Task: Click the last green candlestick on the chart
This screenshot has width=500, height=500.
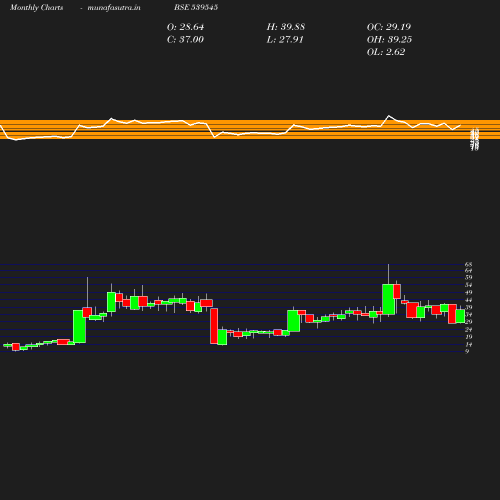Action: pos(460,316)
